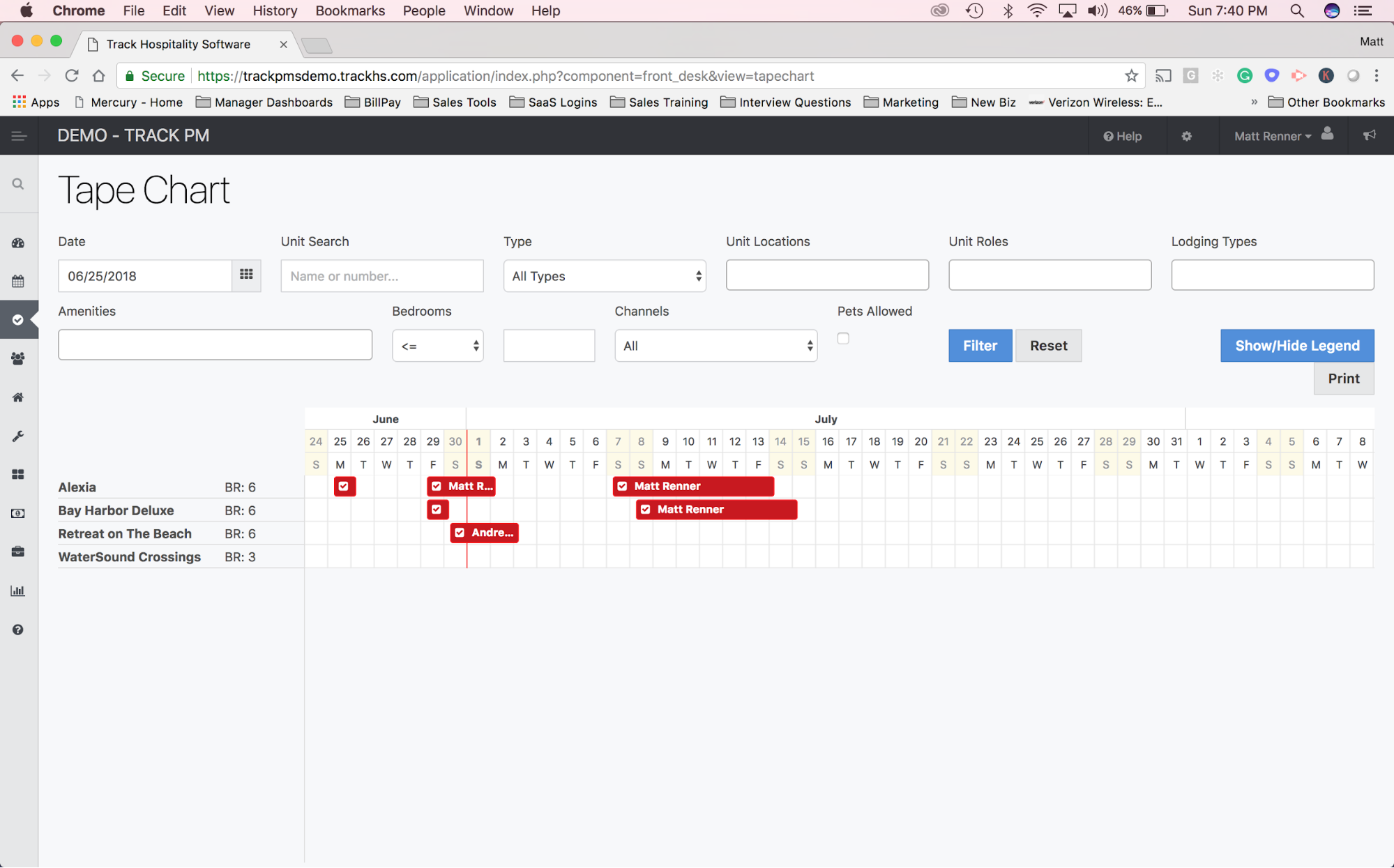1394x868 pixels.
Task: Expand the Bedrooms operator dropdown
Action: tap(437, 346)
